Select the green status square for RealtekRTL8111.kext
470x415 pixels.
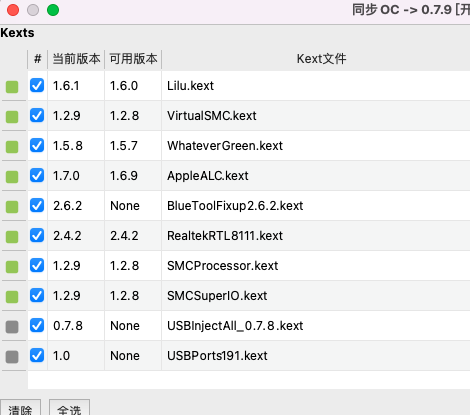click(x=12, y=237)
